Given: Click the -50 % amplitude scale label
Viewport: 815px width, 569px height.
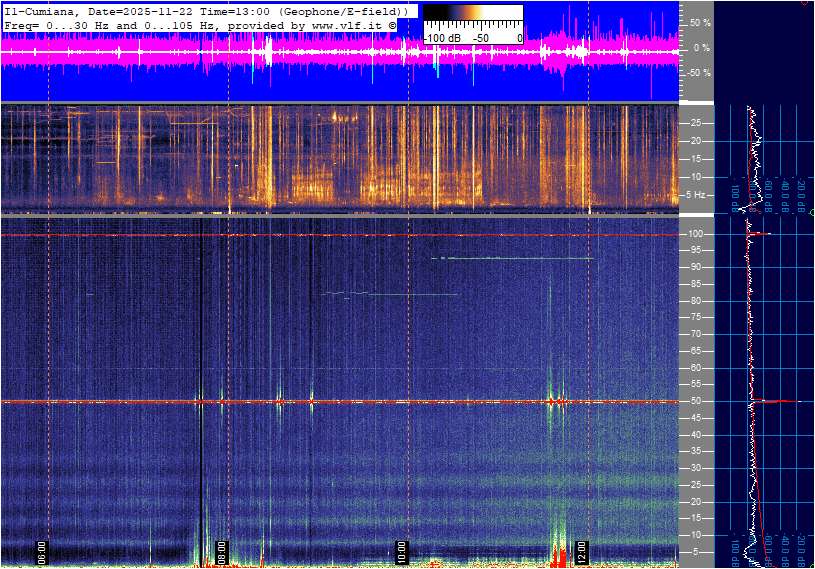Looking at the screenshot, I should click(700, 73).
